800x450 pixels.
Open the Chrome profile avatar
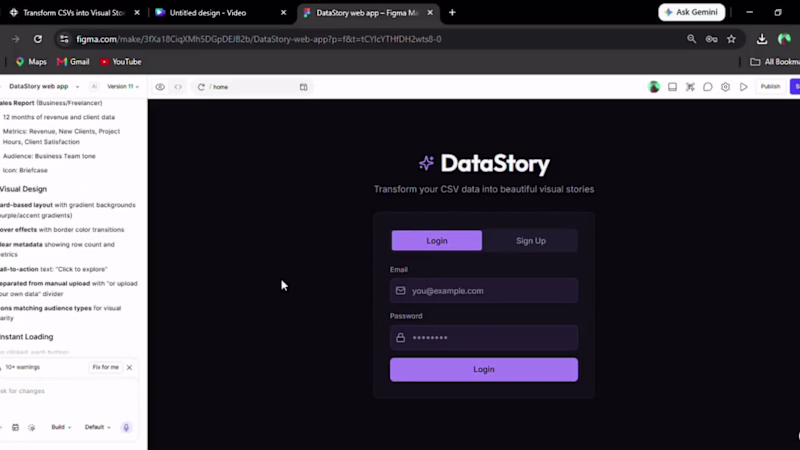point(784,39)
